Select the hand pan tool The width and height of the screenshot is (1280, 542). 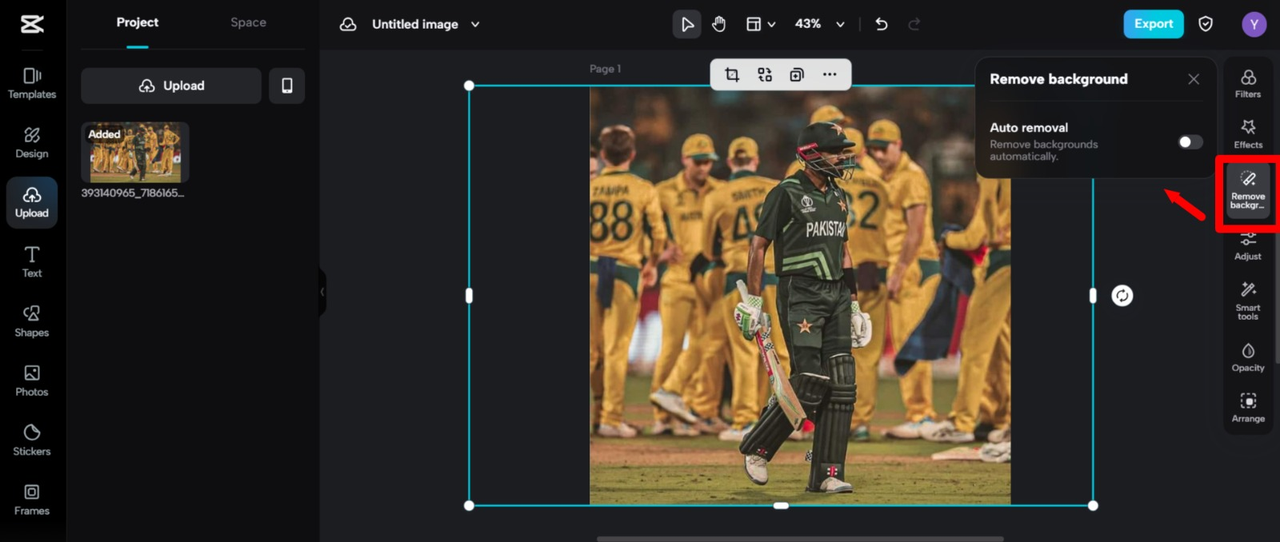pyautogui.click(x=719, y=24)
